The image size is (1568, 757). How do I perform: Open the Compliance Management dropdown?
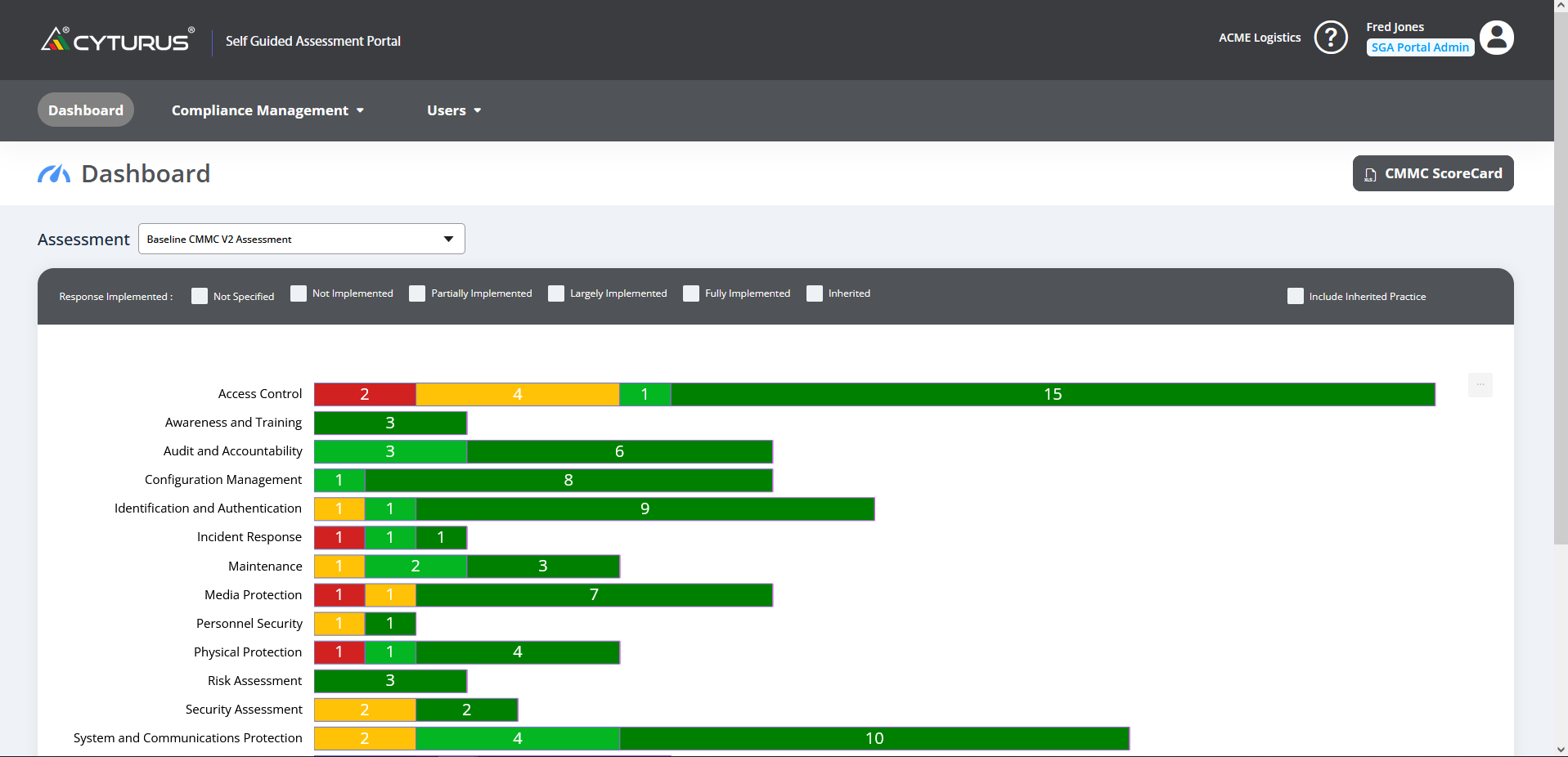click(x=267, y=110)
